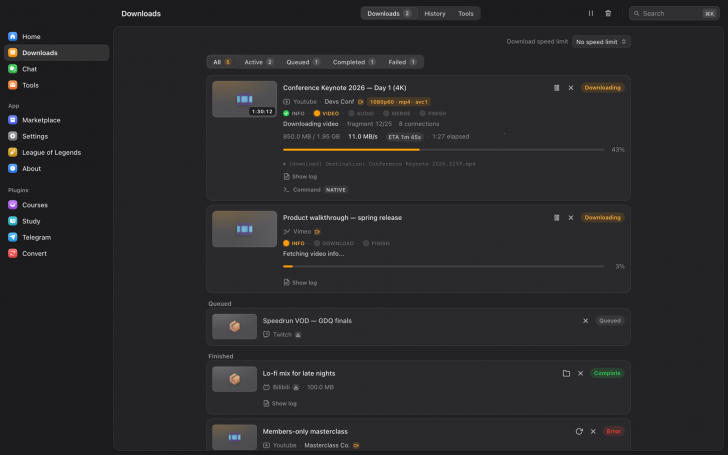Open the Study plugin
The height and width of the screenshot is (455, 728).
point(57,221)
